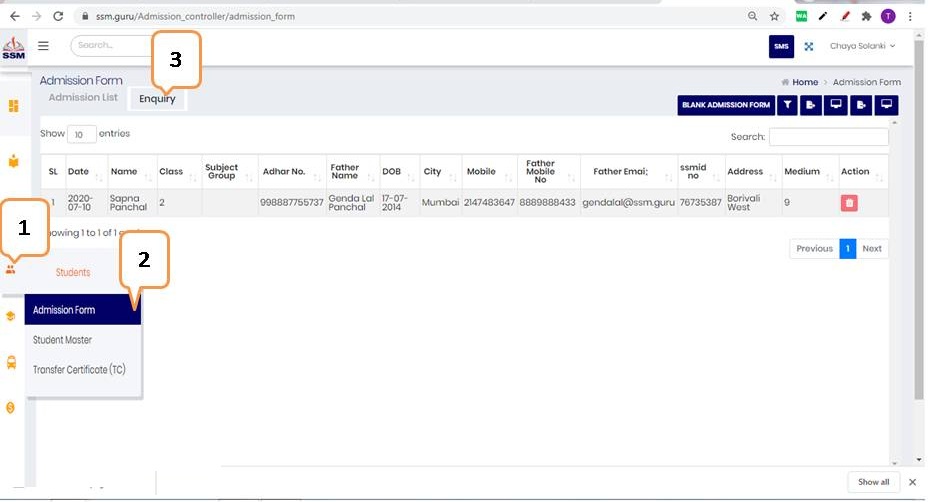Switch to the Admission List tab
This screenshot has width=929, height=502.
(83, 98)
